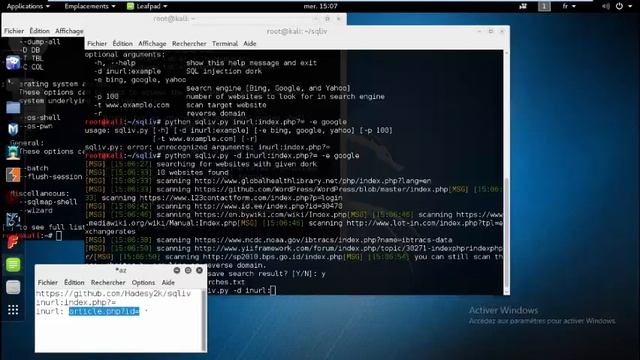640x360 pixels.
Task: Show all applications grid in dock
Action: 13,310
